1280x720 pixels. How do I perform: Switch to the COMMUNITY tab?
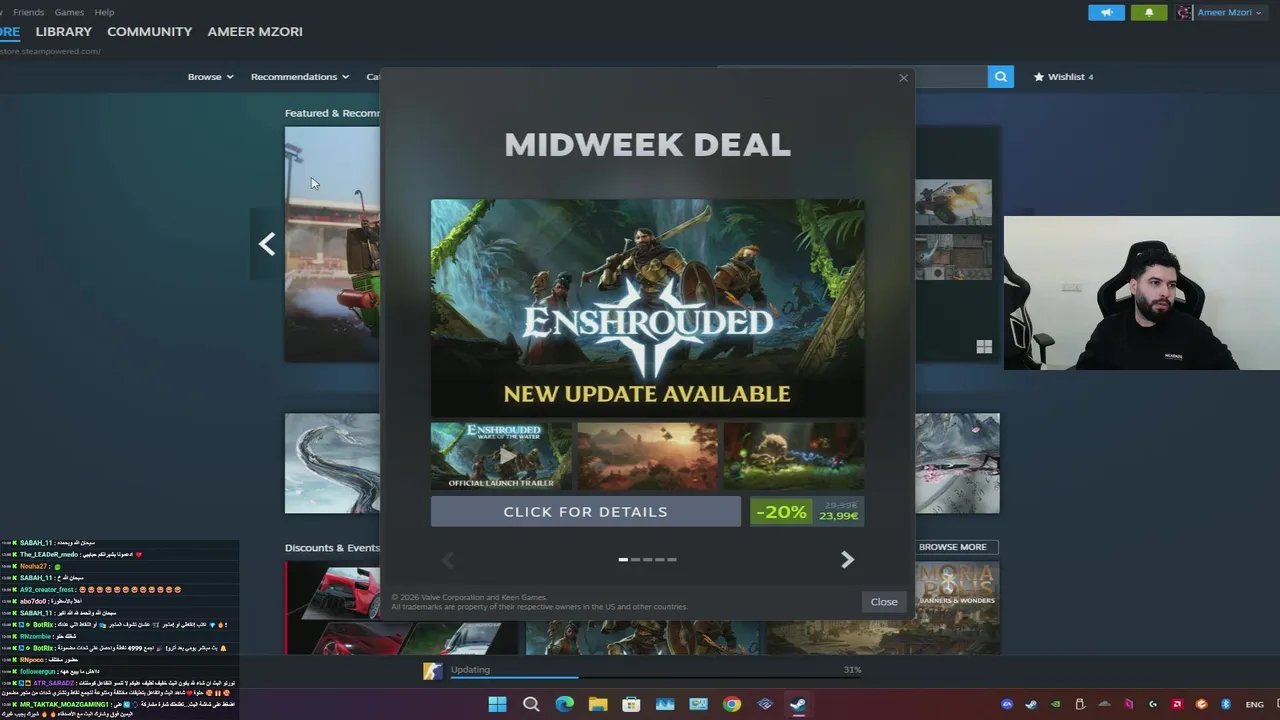point(149,32)
